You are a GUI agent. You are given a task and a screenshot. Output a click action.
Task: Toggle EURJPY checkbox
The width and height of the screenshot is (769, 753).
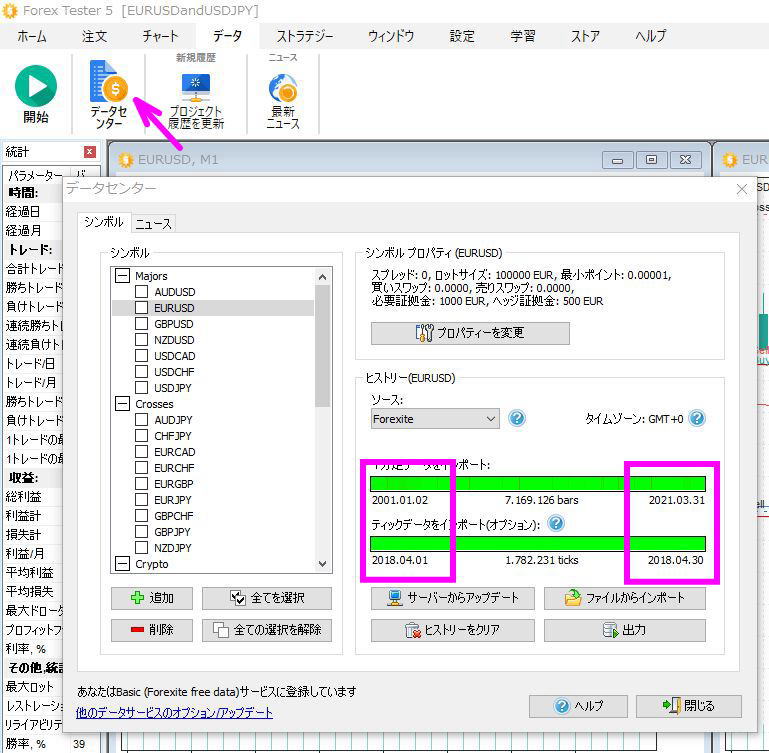pos(142,500)
